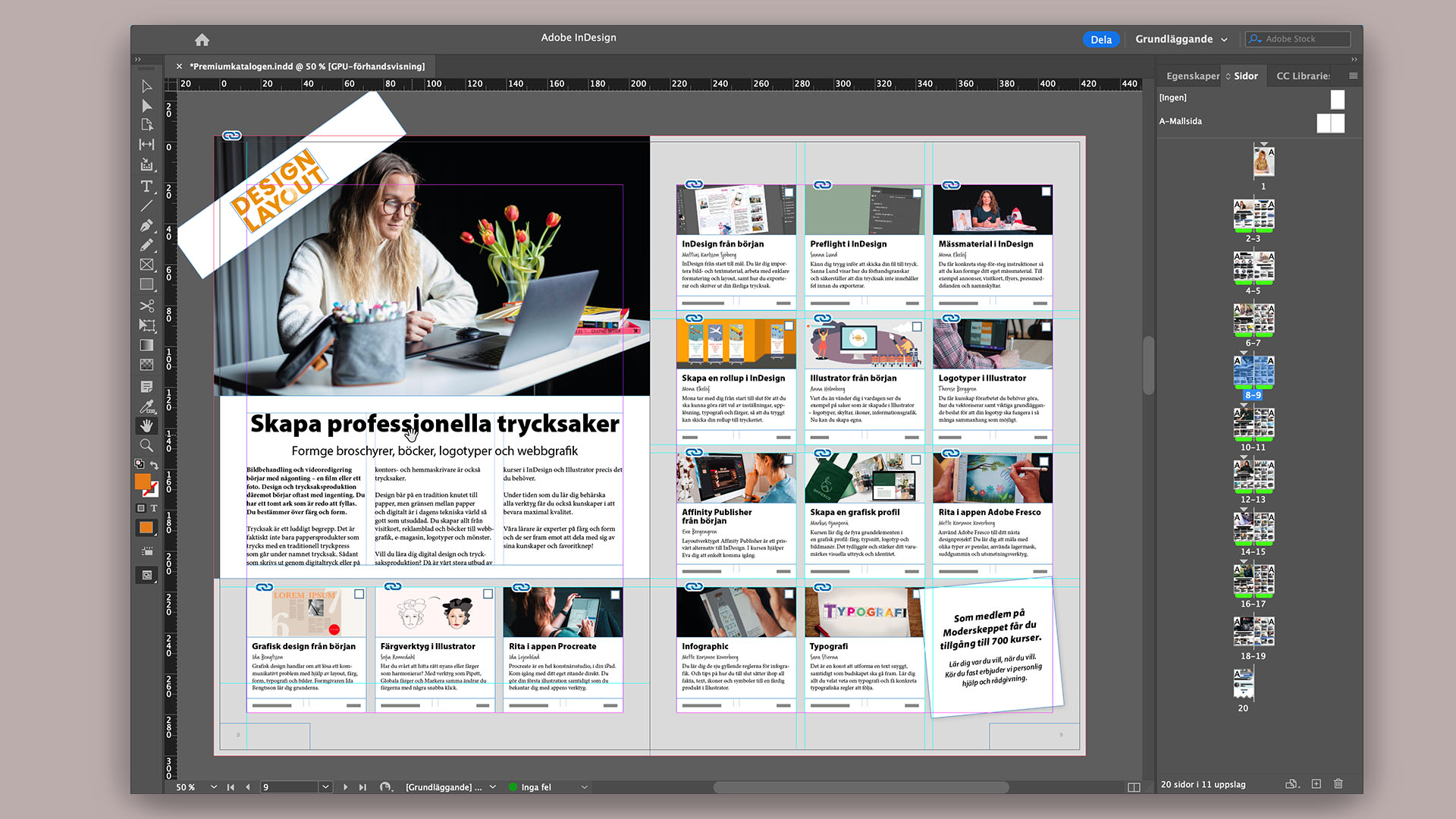Open the Inga fel preflight menu arrow

click(584, 787)
